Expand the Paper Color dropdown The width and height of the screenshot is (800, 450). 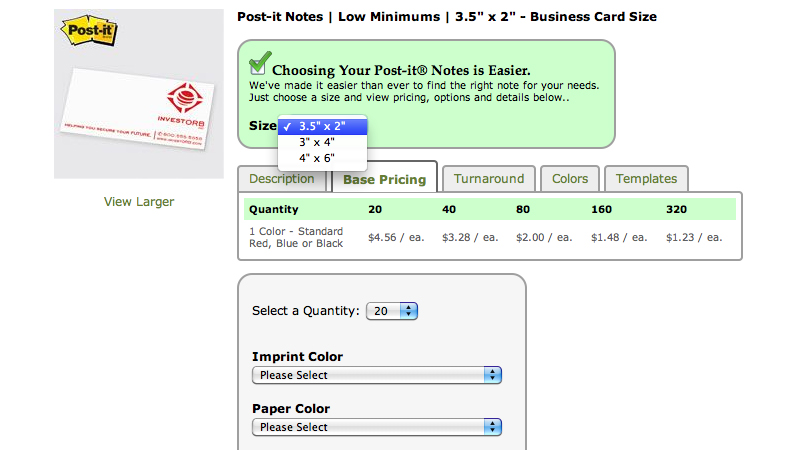tap(376, 427)
